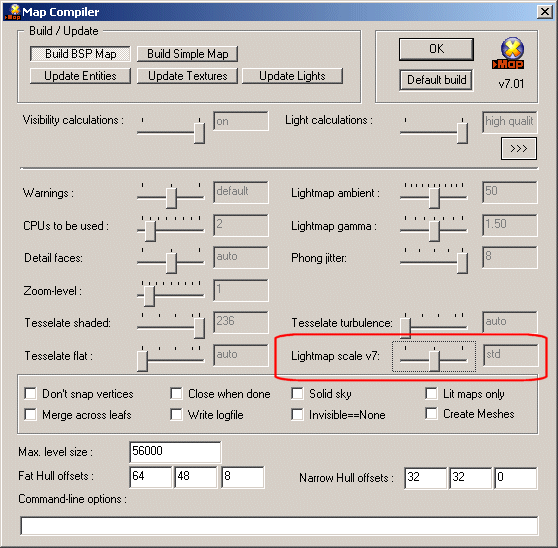Click the v7.01 version text
This screenshot has width=558, height=548.
click(x=511, y=84)
